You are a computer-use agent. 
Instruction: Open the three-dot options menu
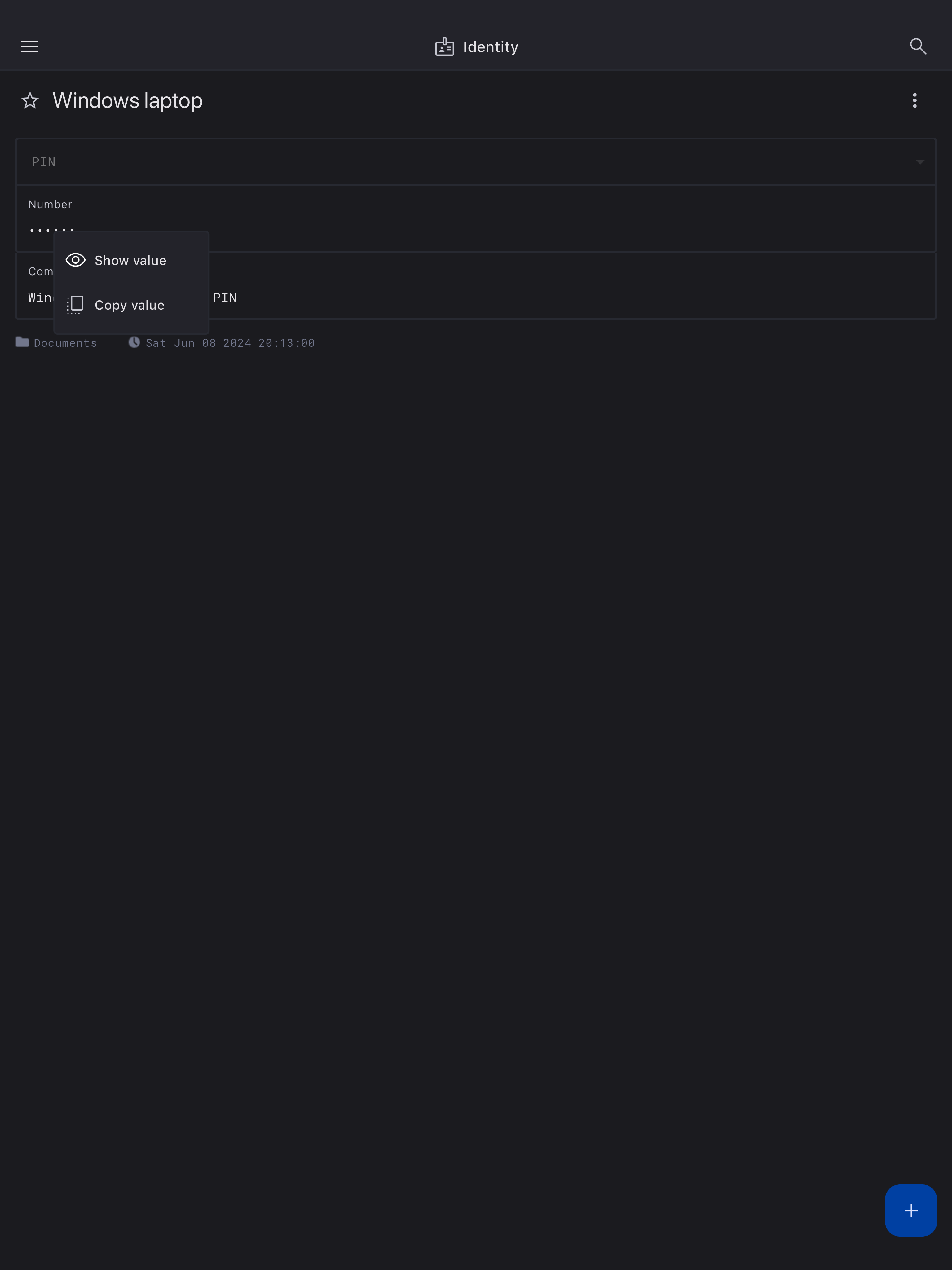tap(915, 100)
